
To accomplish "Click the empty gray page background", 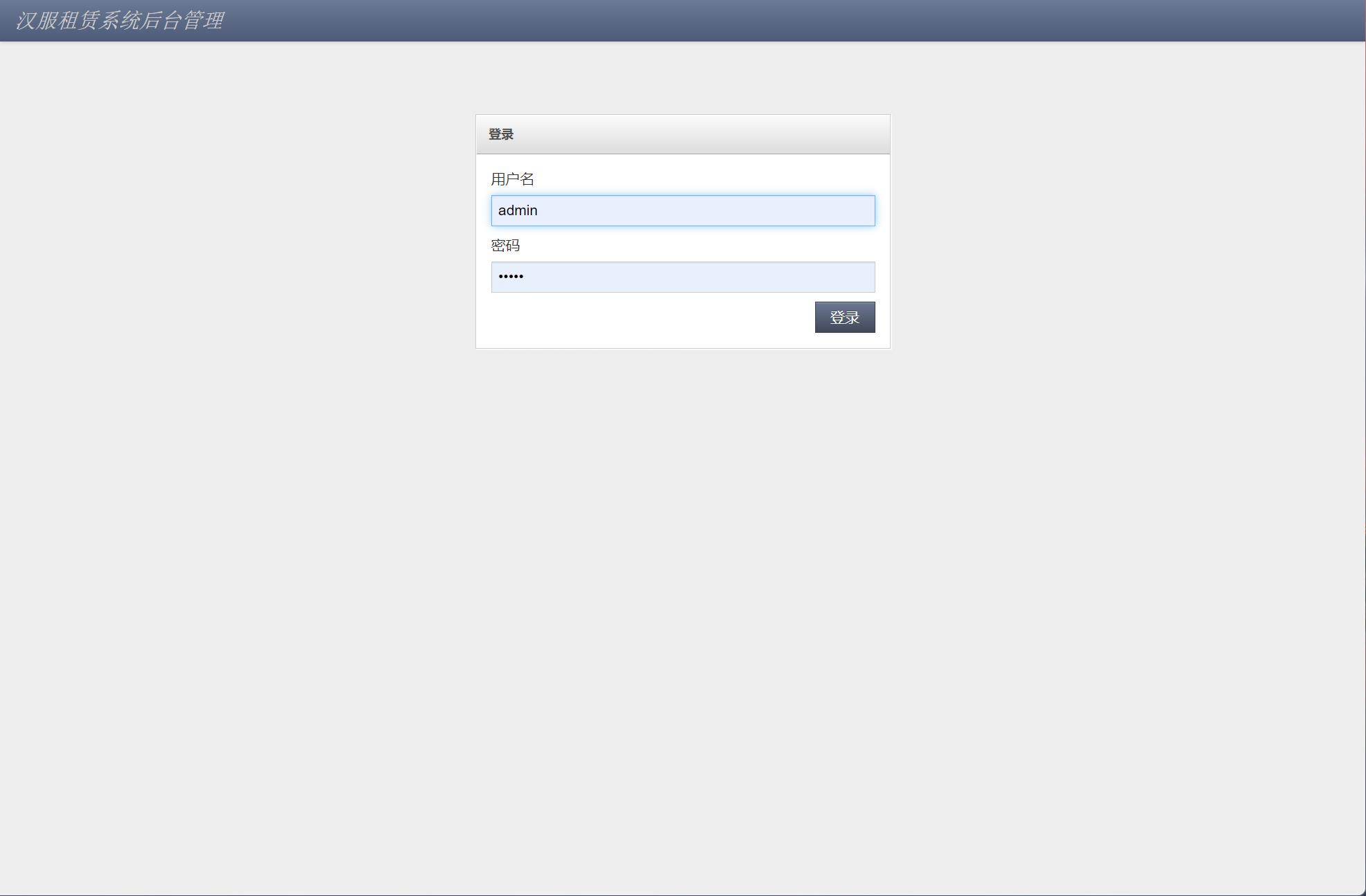I will (x=682, y=588).
